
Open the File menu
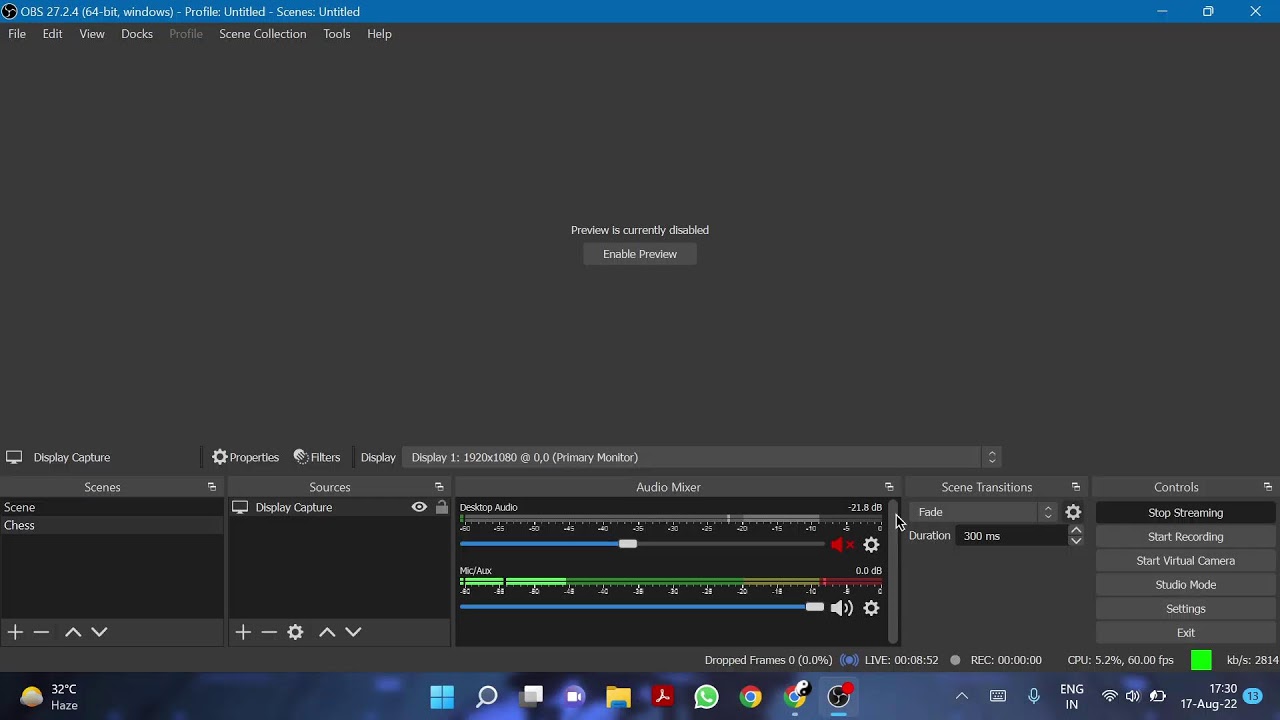click(17, 34)
